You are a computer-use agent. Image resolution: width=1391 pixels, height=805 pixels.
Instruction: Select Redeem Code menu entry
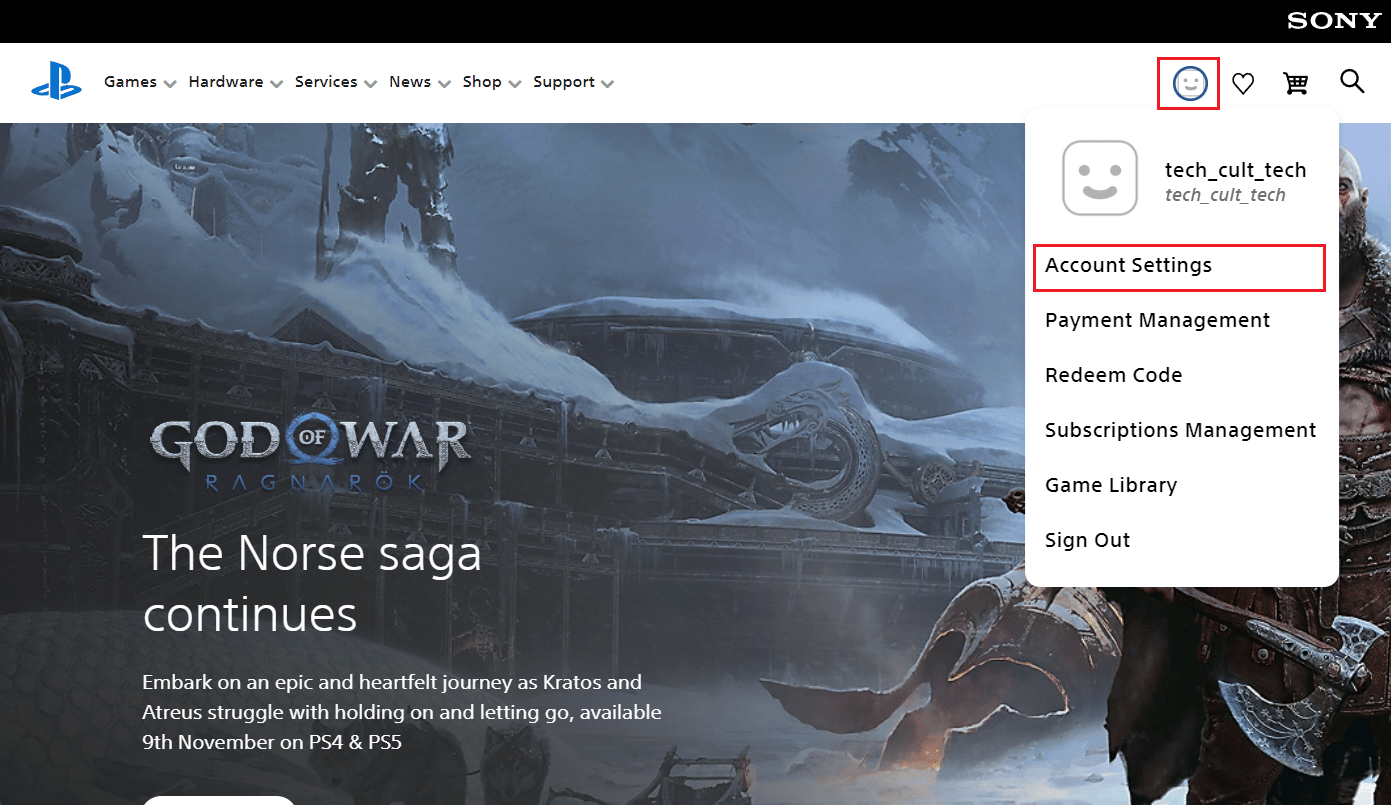coord(1113,376)
